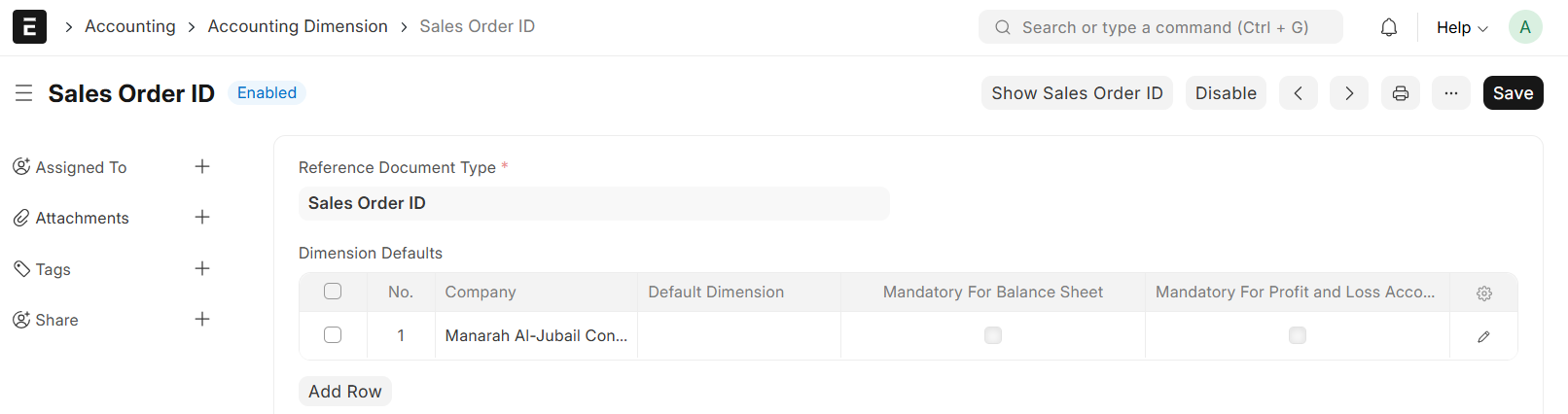Open the notifications bell

(1389, 27)
